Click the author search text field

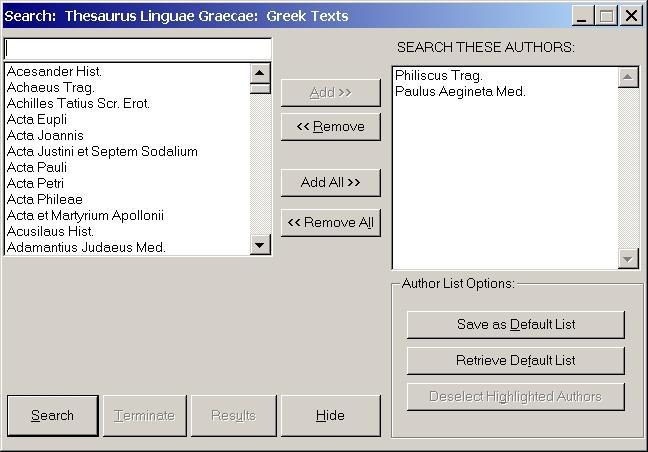pos(138,49)
